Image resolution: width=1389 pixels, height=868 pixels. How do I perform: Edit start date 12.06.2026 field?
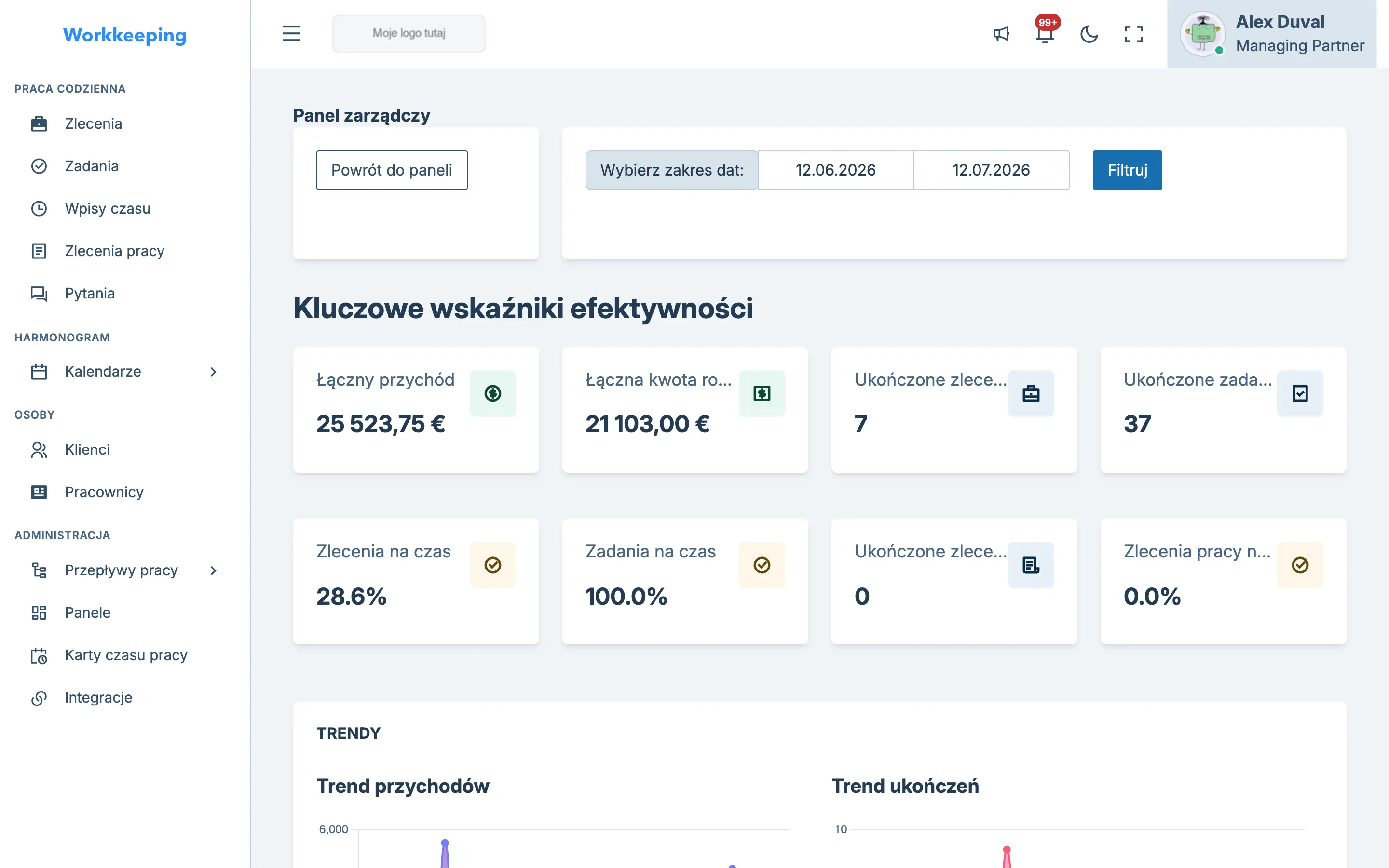pos(836,170)
